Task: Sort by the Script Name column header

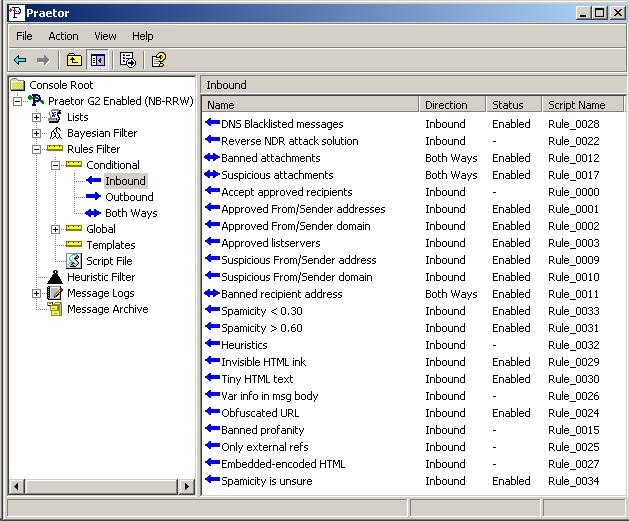Action: pos(583,105)
